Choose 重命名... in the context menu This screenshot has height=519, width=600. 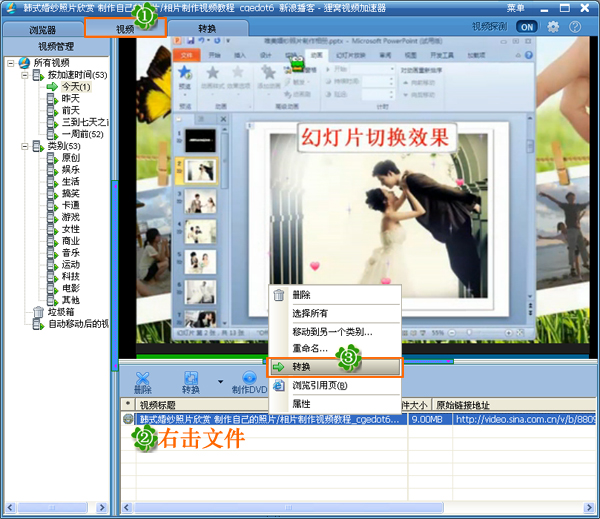[335, 348]
